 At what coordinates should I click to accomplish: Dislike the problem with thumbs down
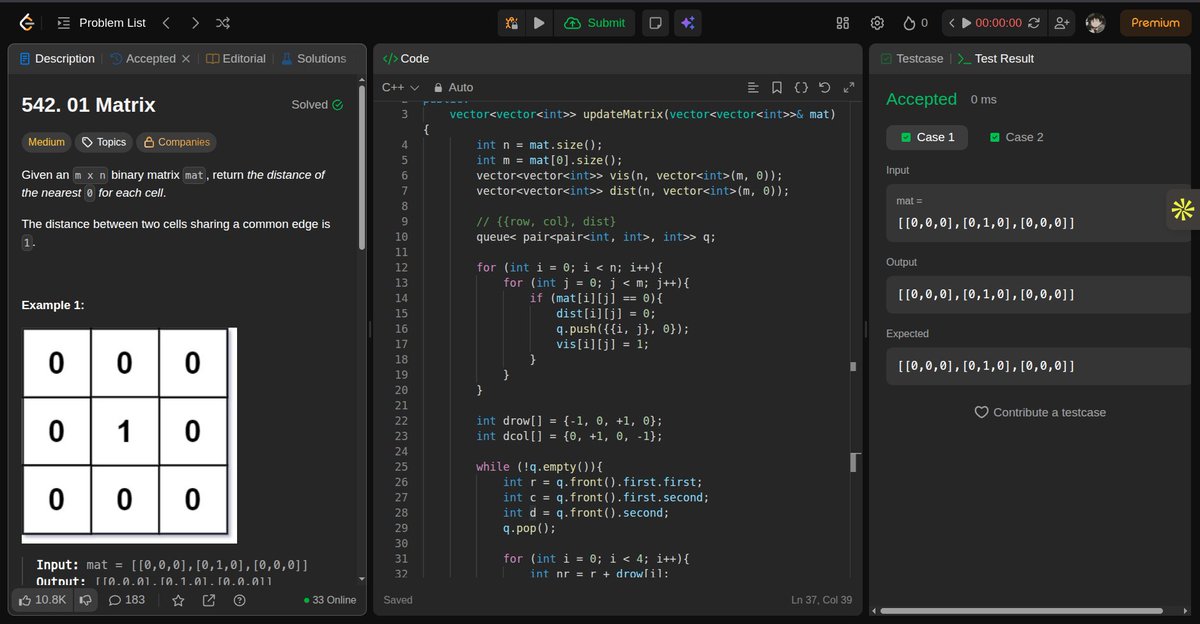click(85, 600)
